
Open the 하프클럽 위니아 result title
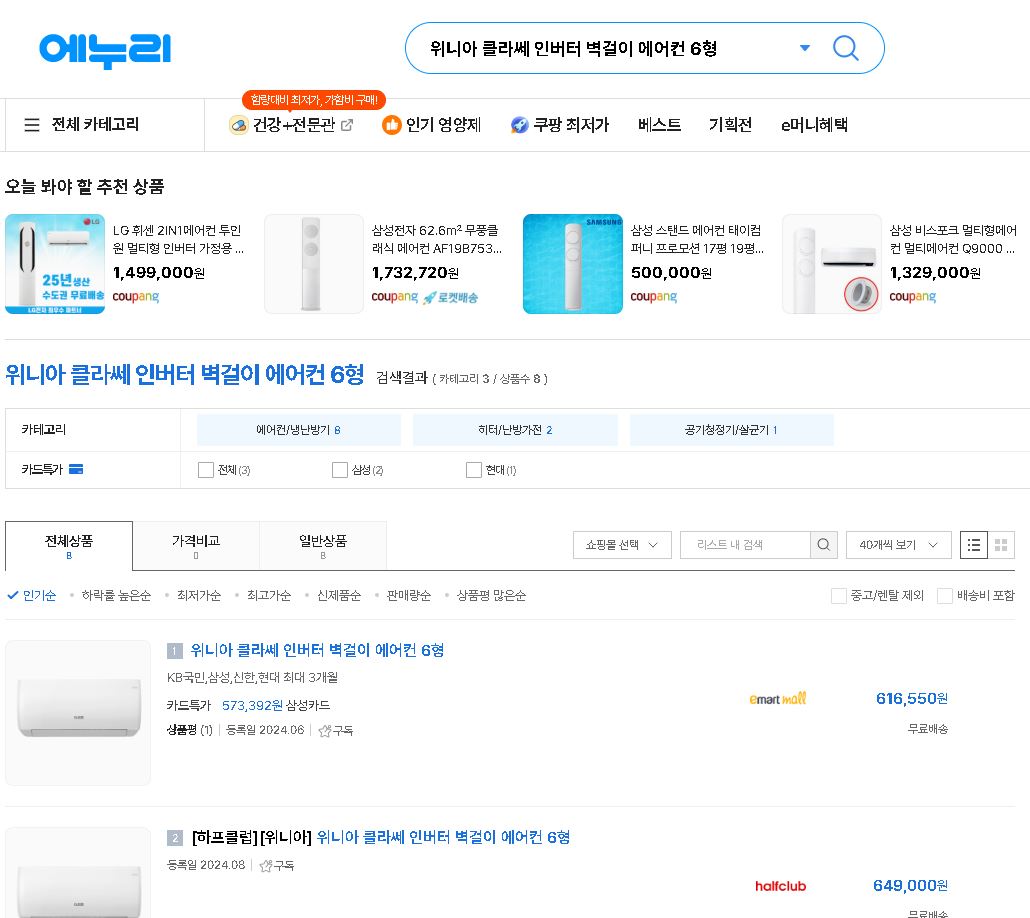point(381,837)
